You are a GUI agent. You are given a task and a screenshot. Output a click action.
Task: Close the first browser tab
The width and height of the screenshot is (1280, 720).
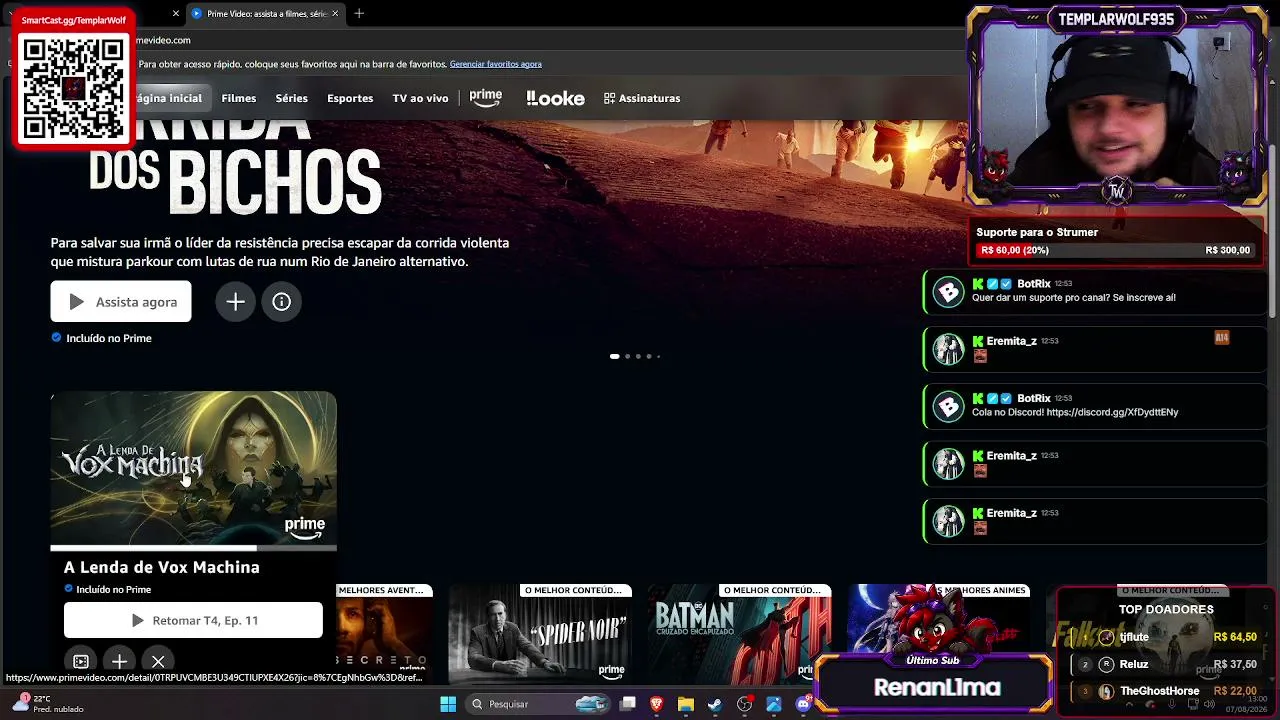tap(176, 13)
